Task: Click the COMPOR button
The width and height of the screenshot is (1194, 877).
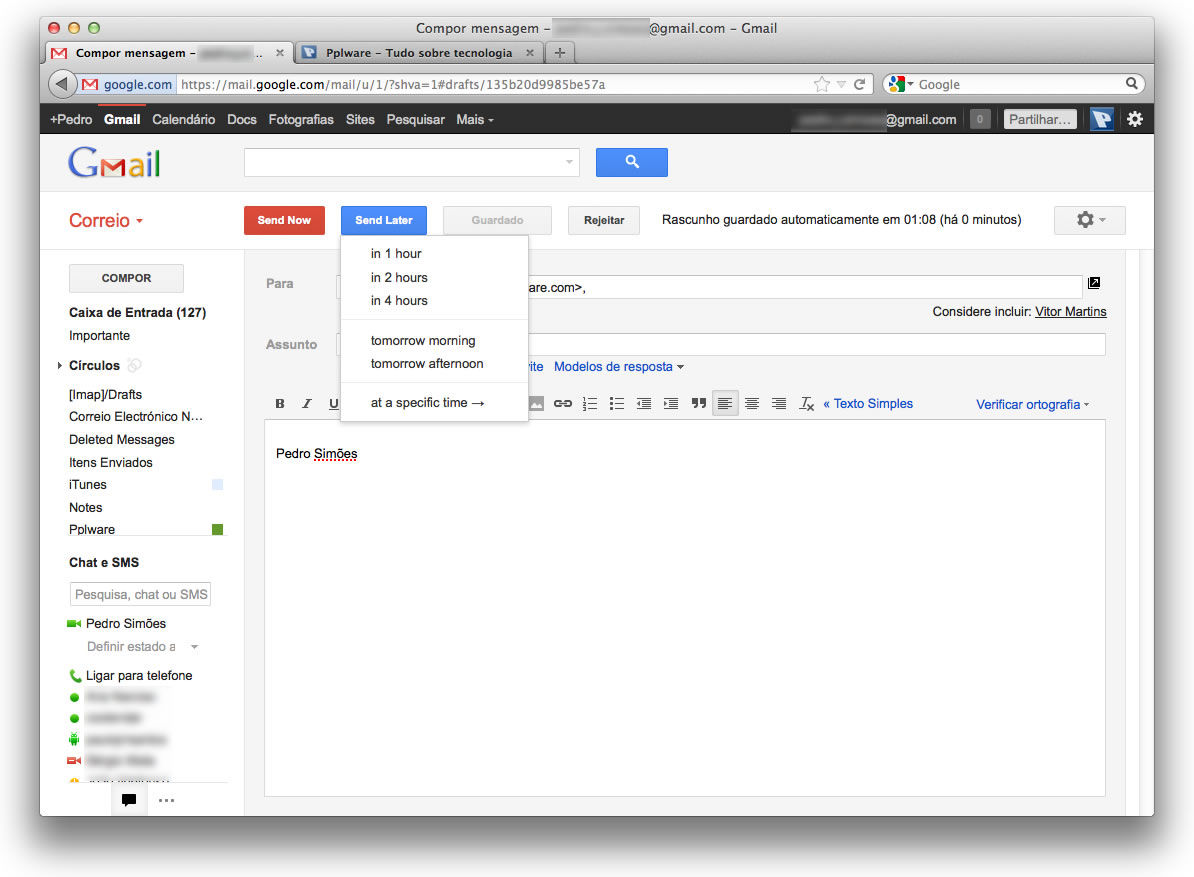Action: coord(126,279)
